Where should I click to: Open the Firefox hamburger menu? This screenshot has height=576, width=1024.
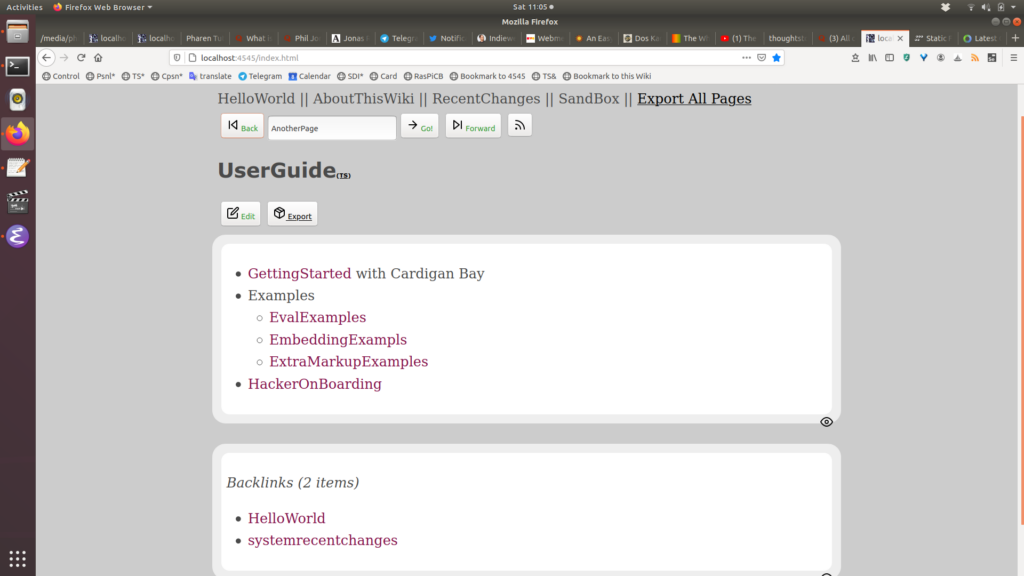pyautogui.click(x=1014, y=57)
